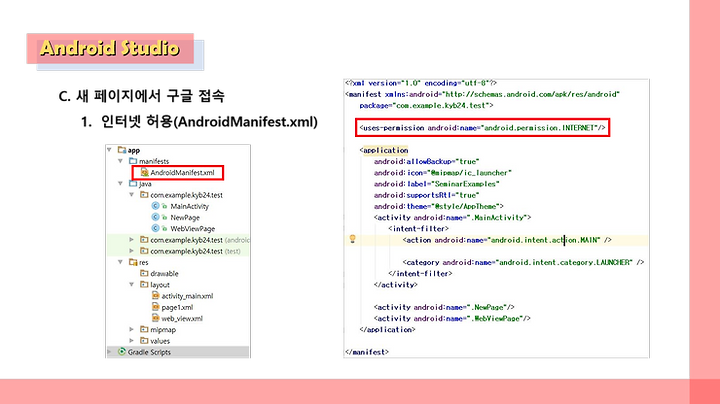Collapse com.example.kyb24.test package arrow
The height and width of the screenshot is (404, 720).
coord(131,195)
